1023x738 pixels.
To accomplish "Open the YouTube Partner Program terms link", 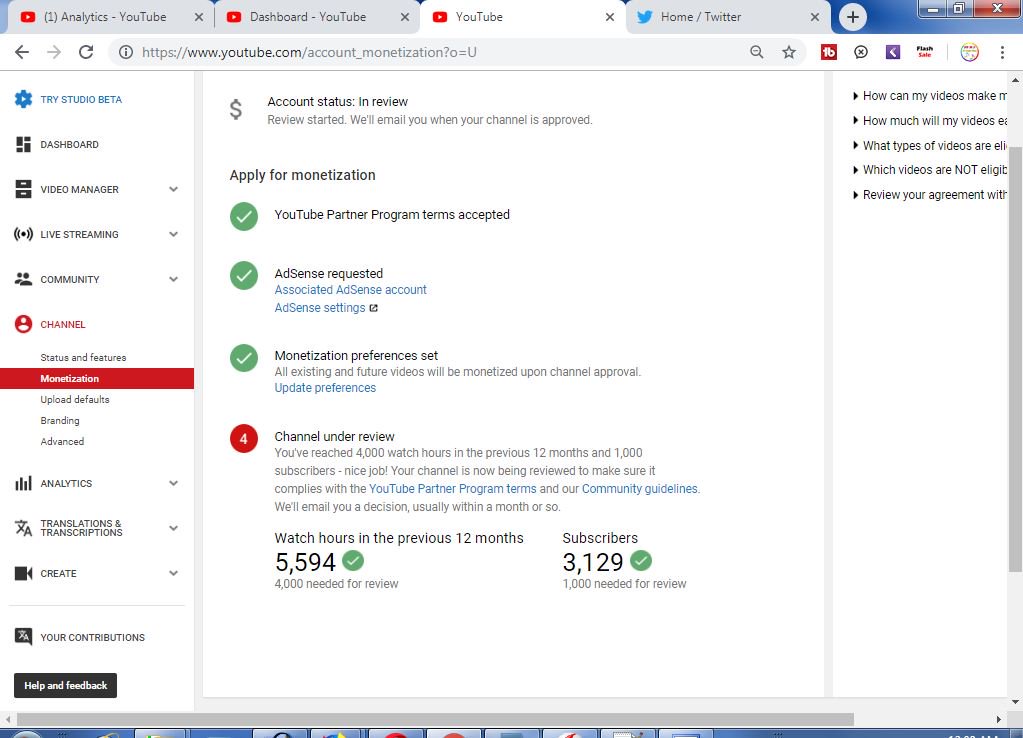I will [453, 489].
